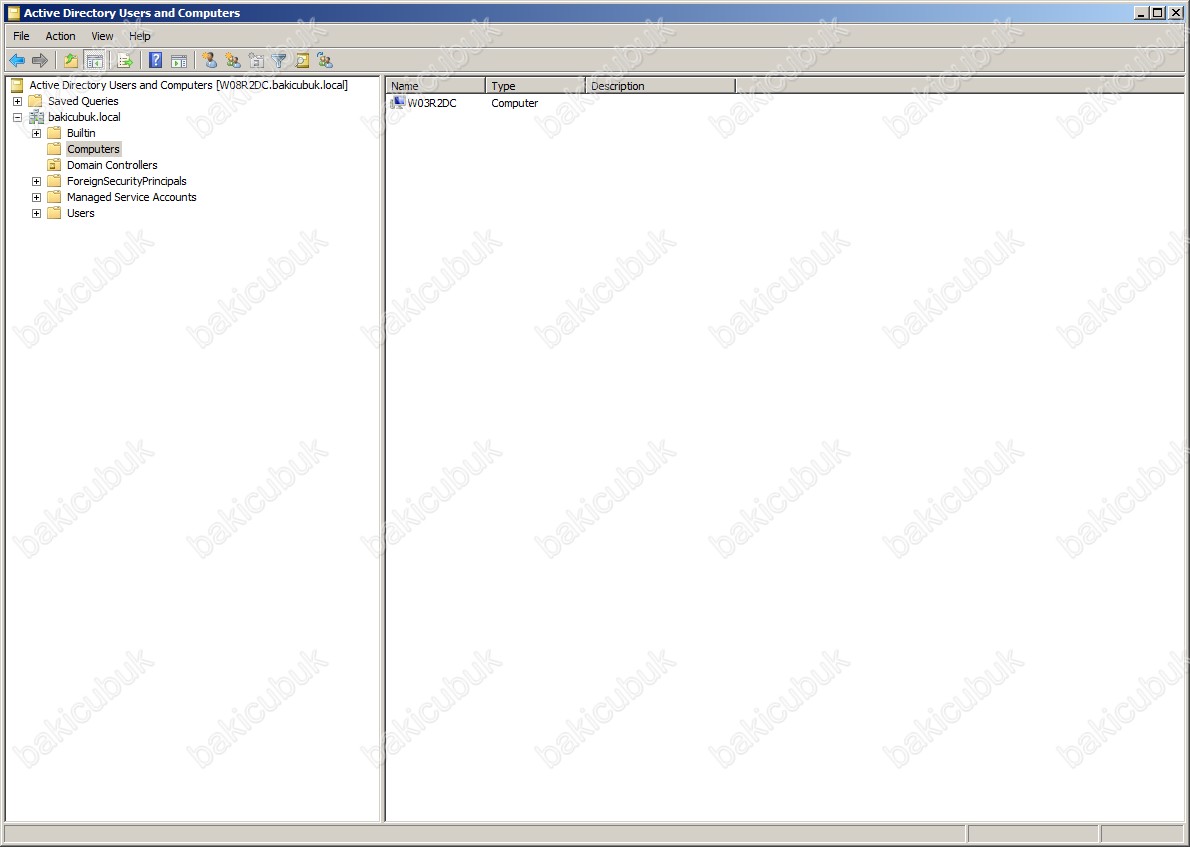This screenshot has width=1190, height=847.
Task: Open the File menu
Action: pos(21,36)
